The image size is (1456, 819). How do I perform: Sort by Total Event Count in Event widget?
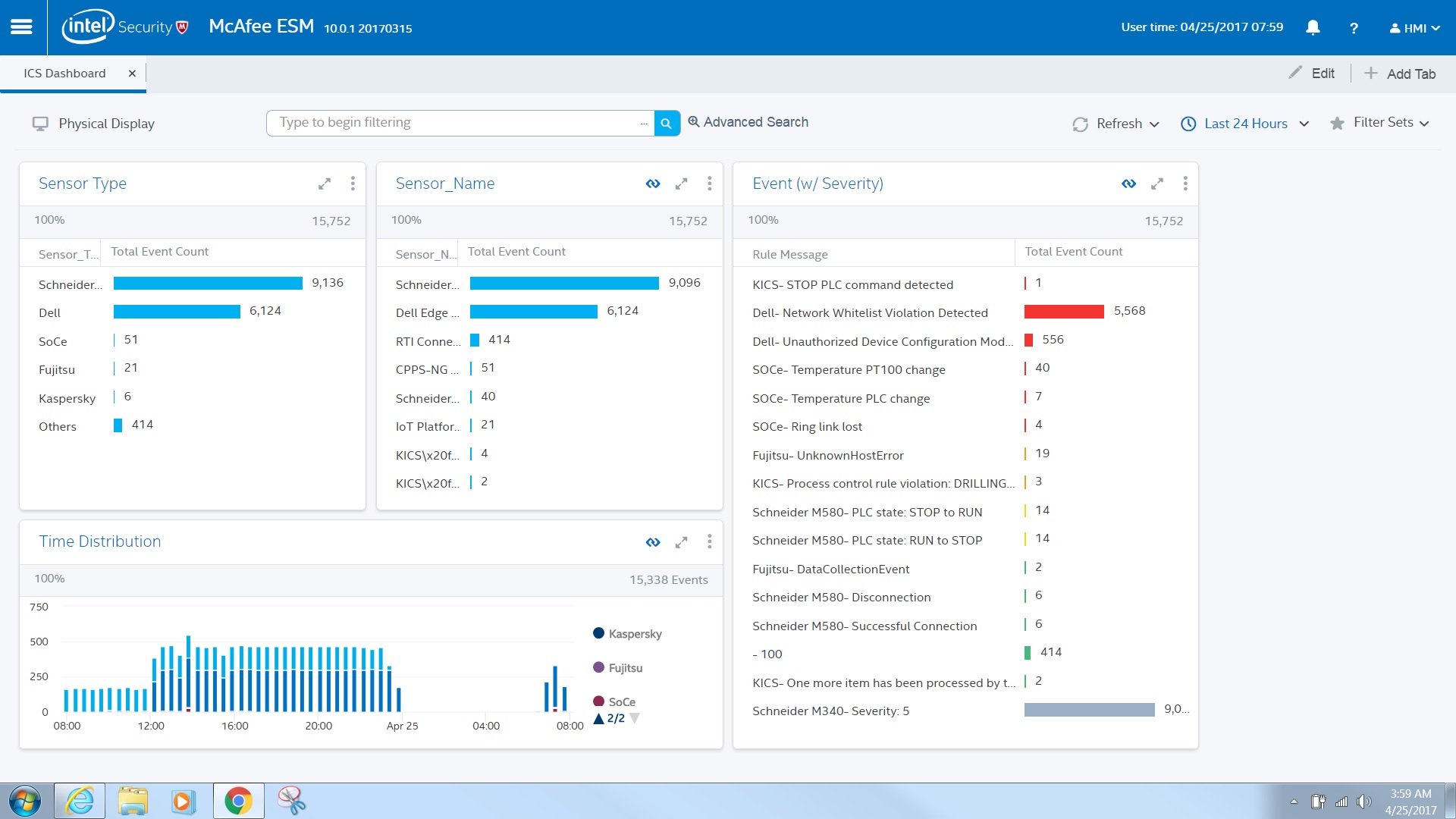tap(1074, 252)
